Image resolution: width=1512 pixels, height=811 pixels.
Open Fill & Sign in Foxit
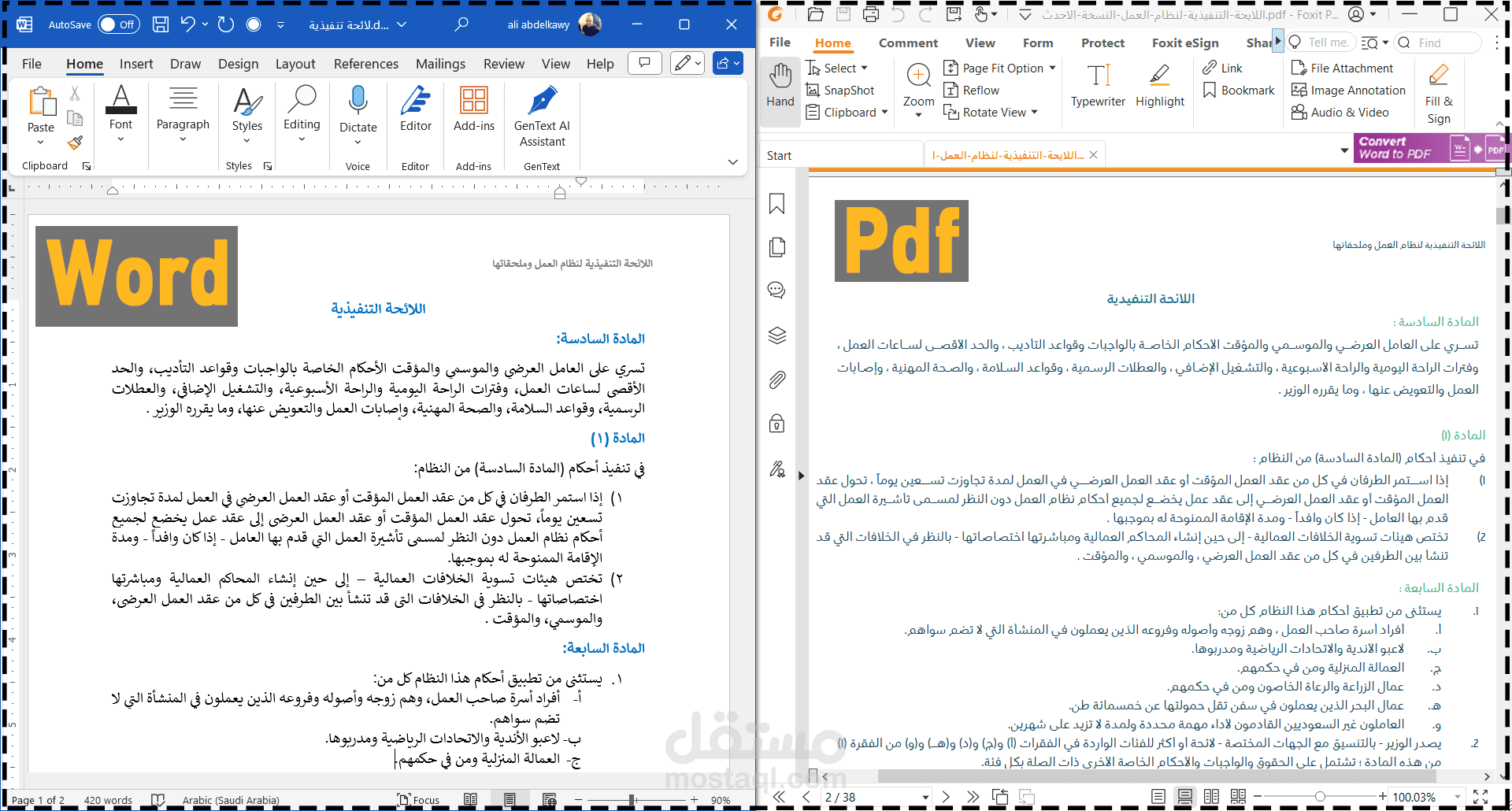(x=1439, y=94)
